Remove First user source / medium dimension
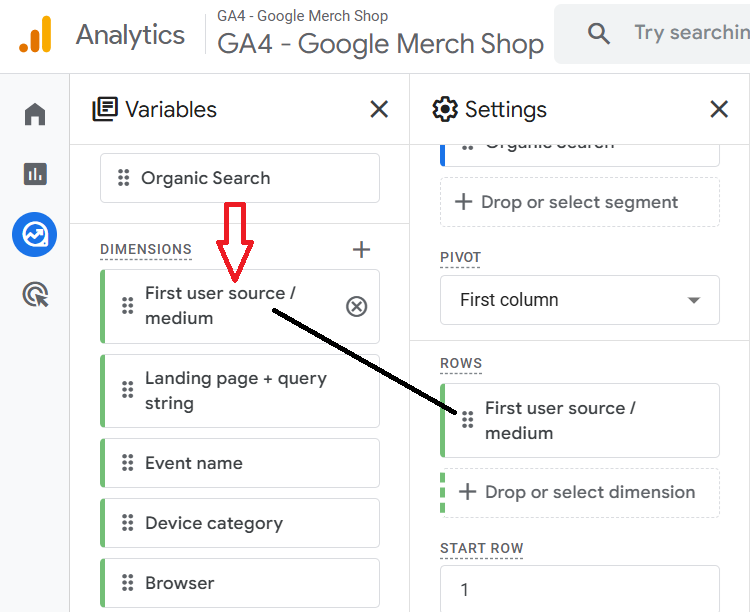 click(x=356, y=306)
